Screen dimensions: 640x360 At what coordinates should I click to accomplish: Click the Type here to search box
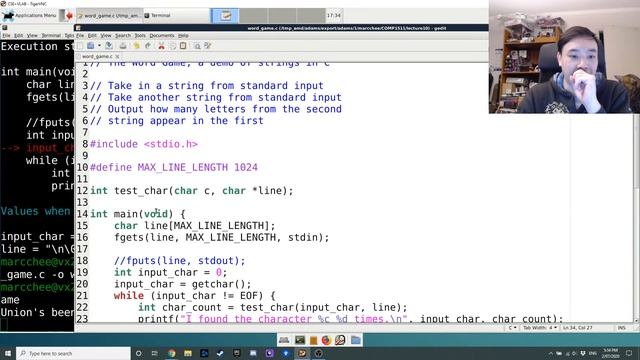(73, 353)
